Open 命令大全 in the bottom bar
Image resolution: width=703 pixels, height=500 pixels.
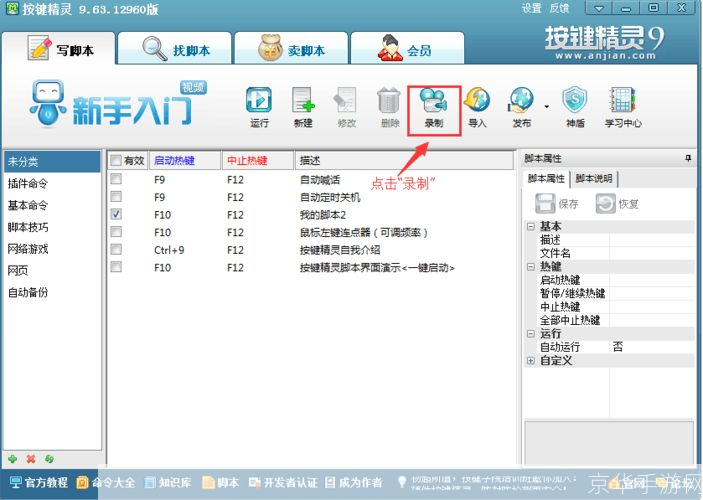pyautogui.click(x=106, y=483)
